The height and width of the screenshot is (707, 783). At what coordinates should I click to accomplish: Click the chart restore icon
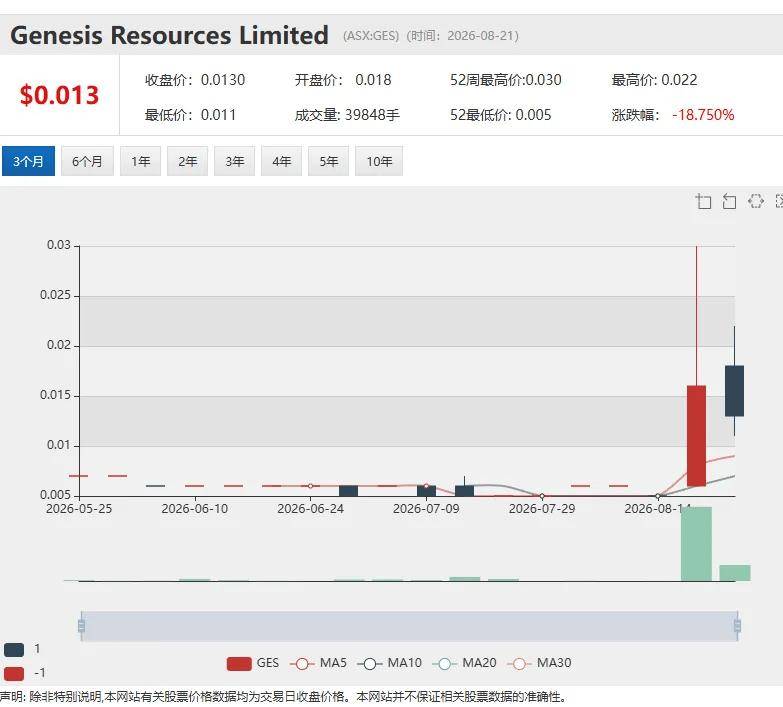[x=756, y=201]
